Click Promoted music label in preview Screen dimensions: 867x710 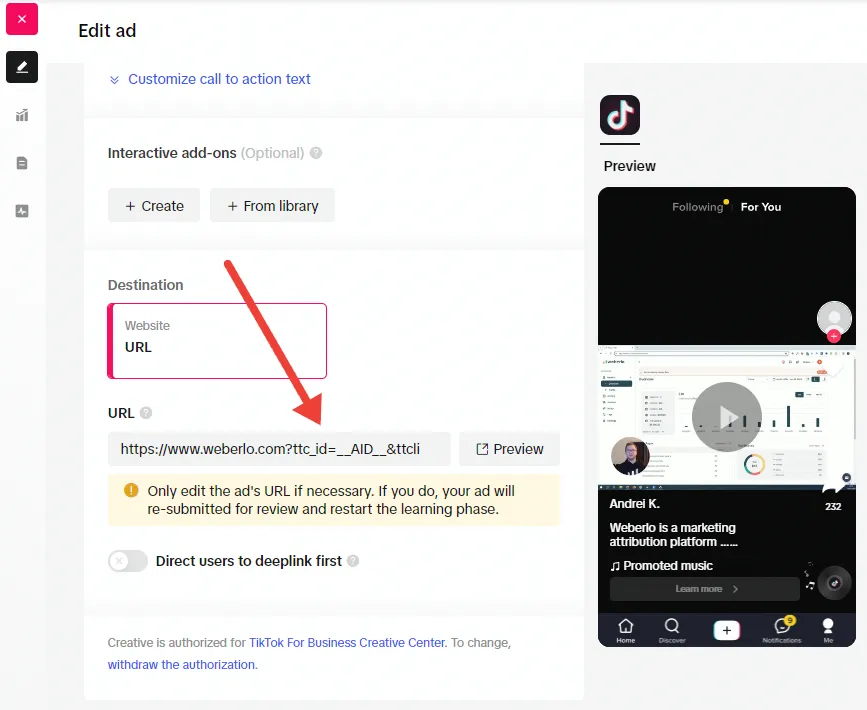tap(661, 566)
